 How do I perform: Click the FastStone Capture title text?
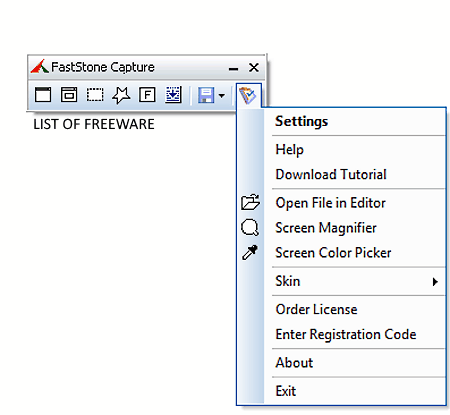pos(103,67)
